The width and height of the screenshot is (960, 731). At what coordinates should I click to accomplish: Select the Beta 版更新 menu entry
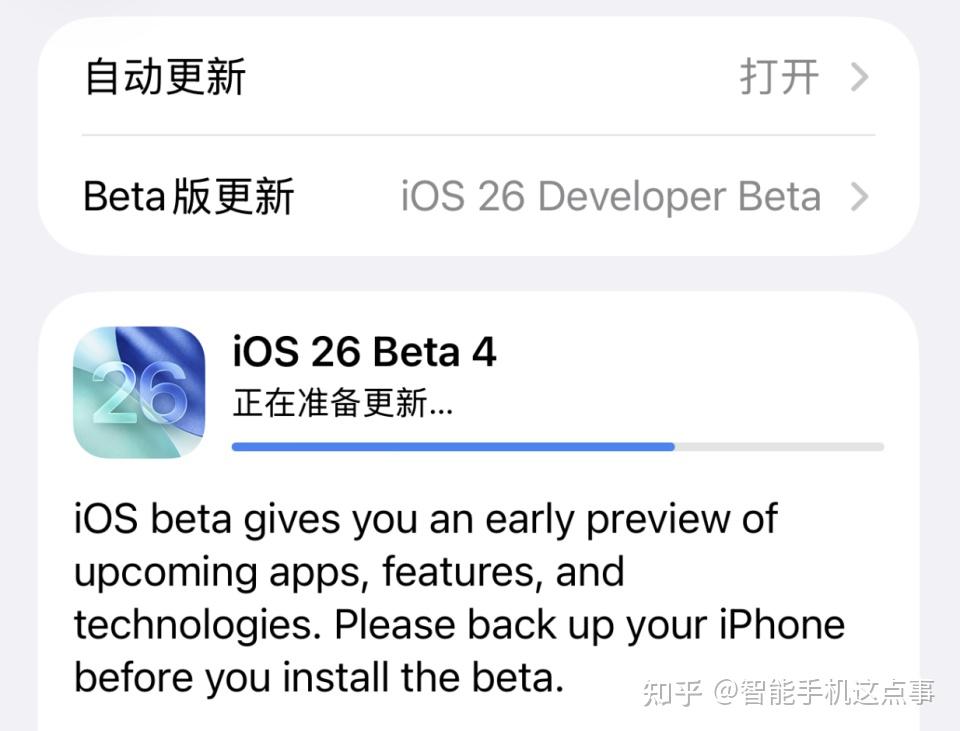coord(188,196)
